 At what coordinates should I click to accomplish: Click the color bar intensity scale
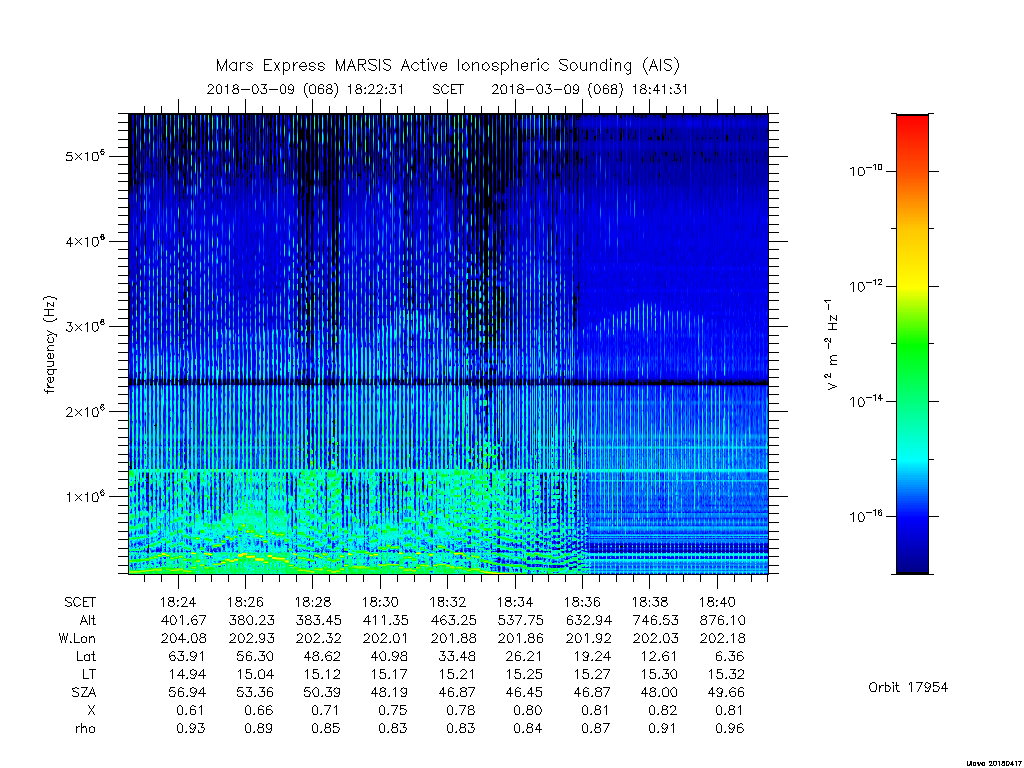point(912,344)
